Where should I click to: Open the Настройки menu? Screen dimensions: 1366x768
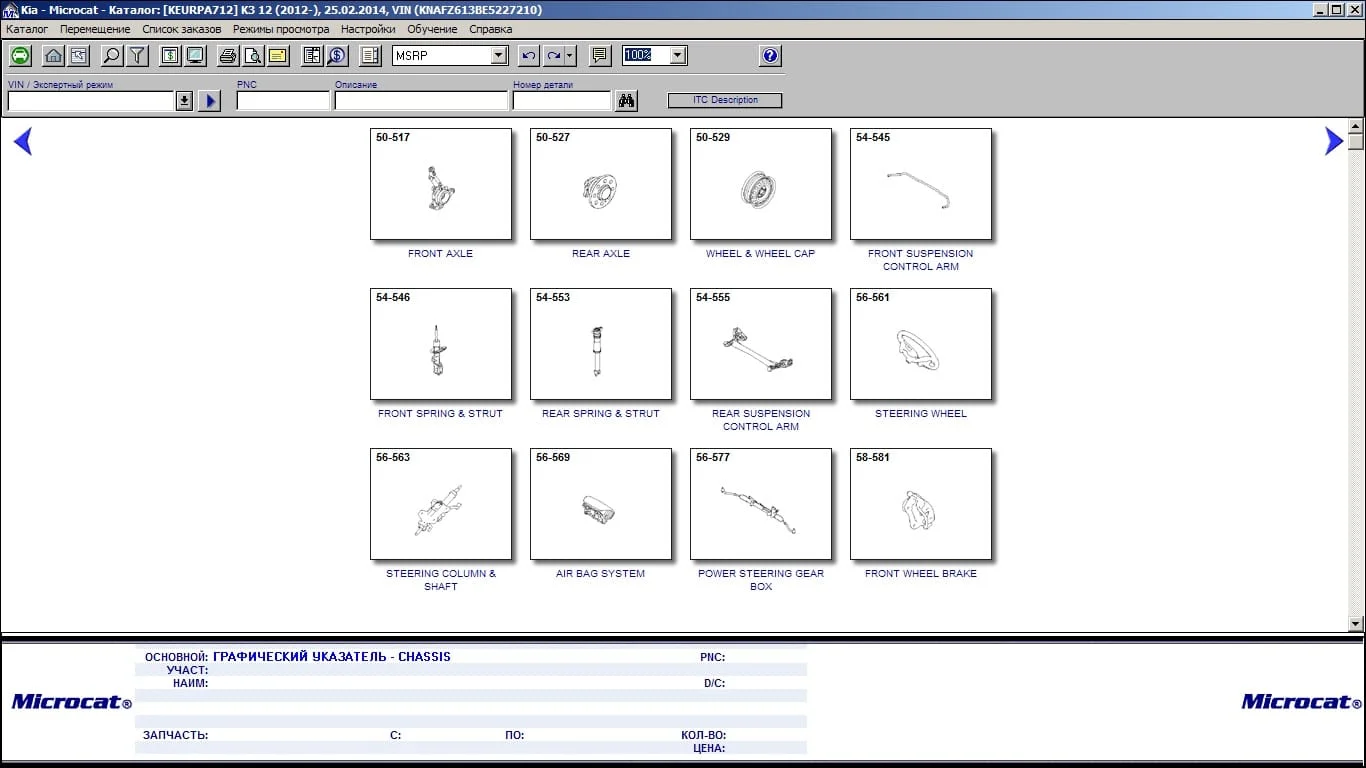368,29
